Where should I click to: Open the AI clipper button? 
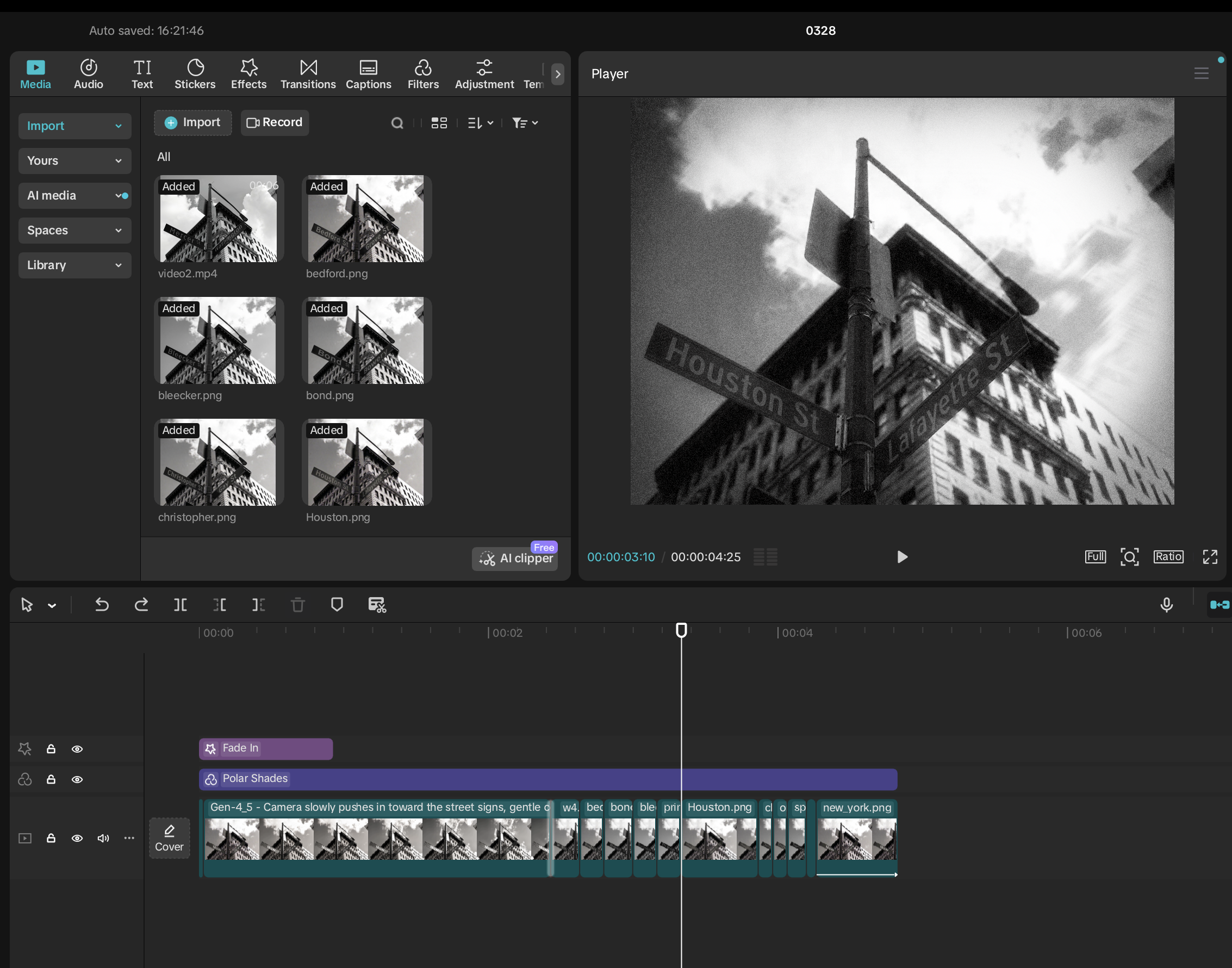pos(516,559)
